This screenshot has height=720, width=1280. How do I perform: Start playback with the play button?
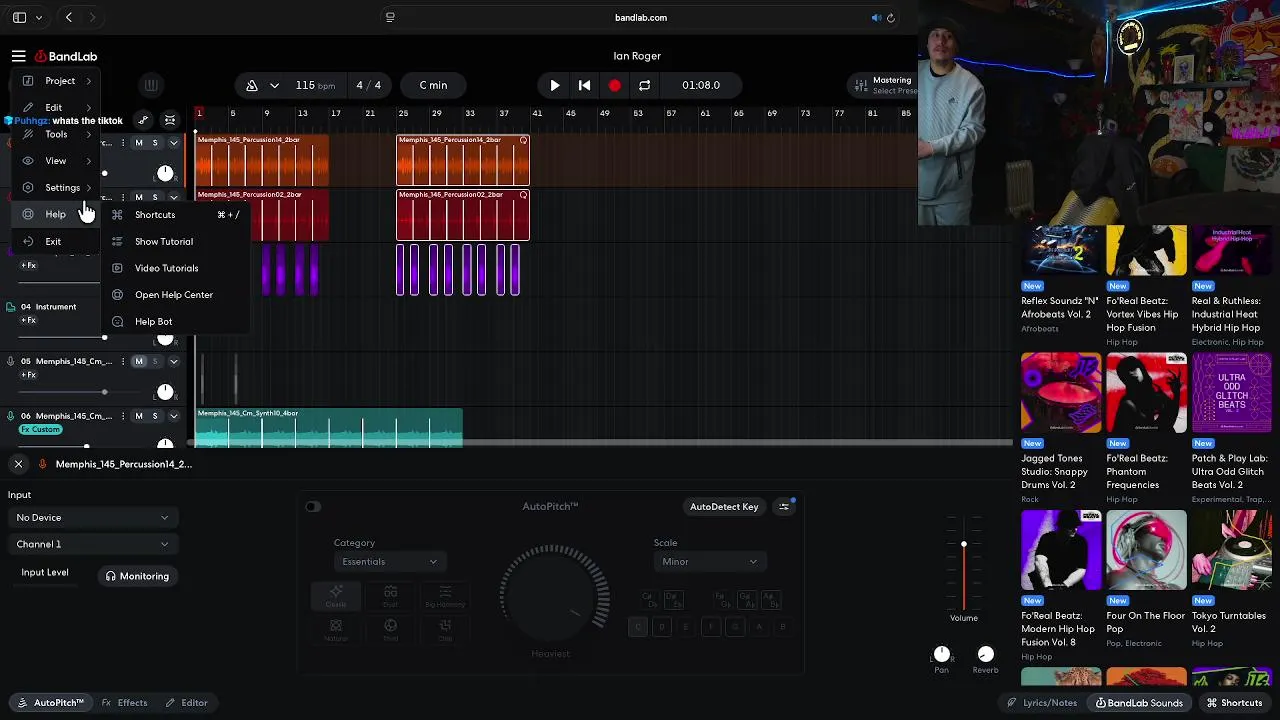click(x=555, y=85)
